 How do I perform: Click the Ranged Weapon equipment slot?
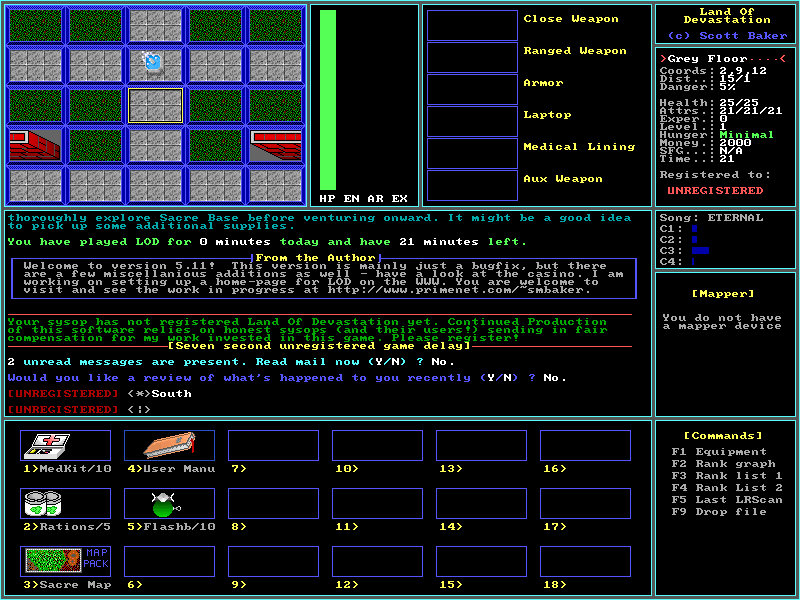472,57
